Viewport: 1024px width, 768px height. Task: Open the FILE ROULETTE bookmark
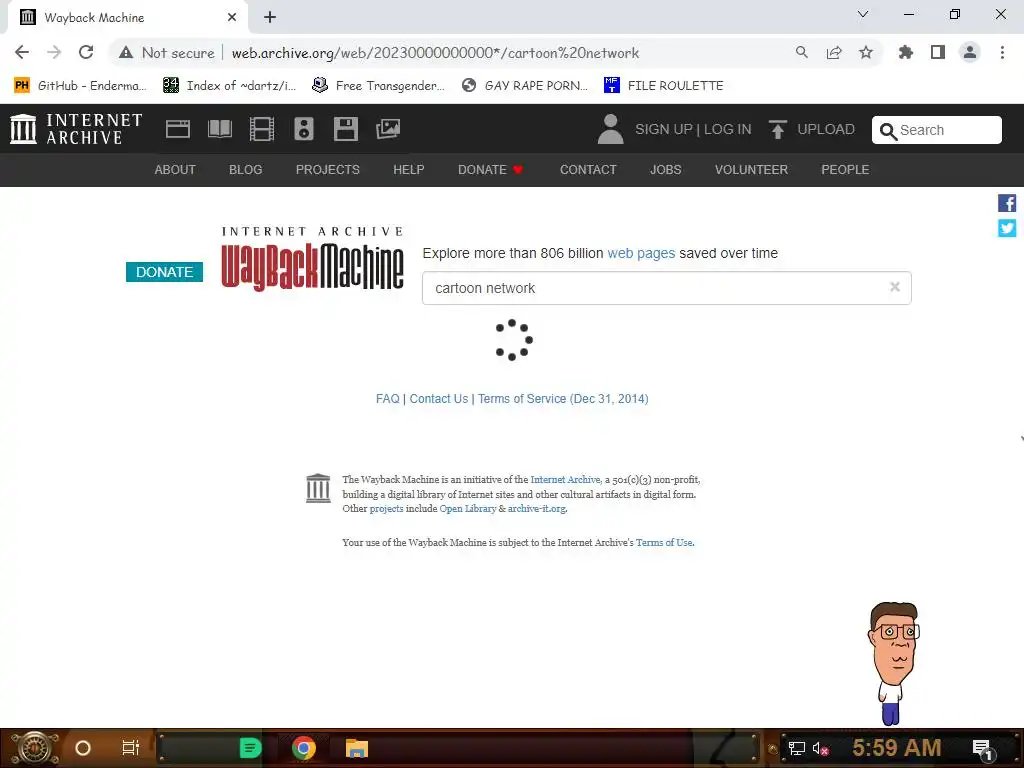point(664,86)
